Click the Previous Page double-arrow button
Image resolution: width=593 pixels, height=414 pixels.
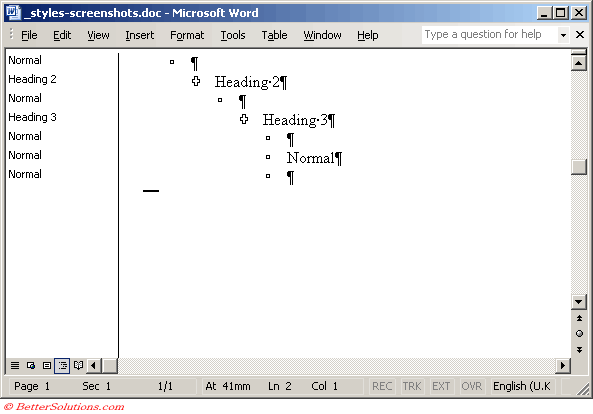(x=579, y=318)
